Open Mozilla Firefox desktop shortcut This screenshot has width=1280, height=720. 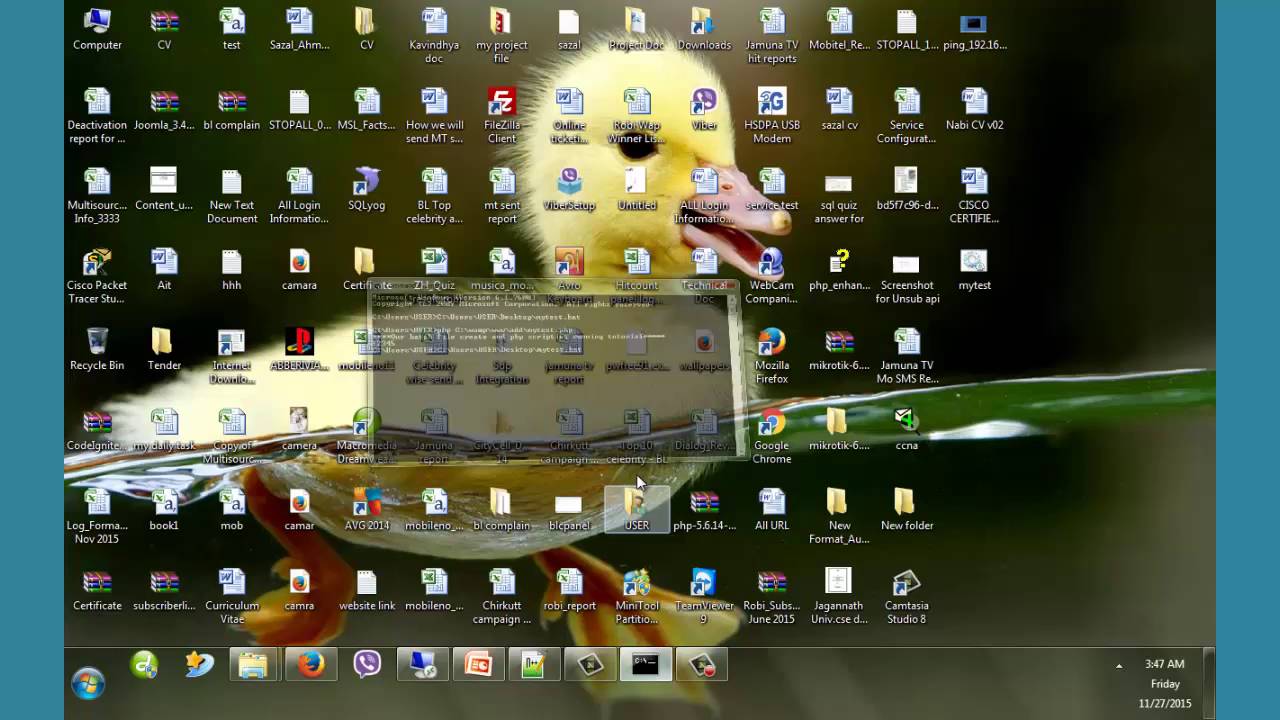[771, 356]
